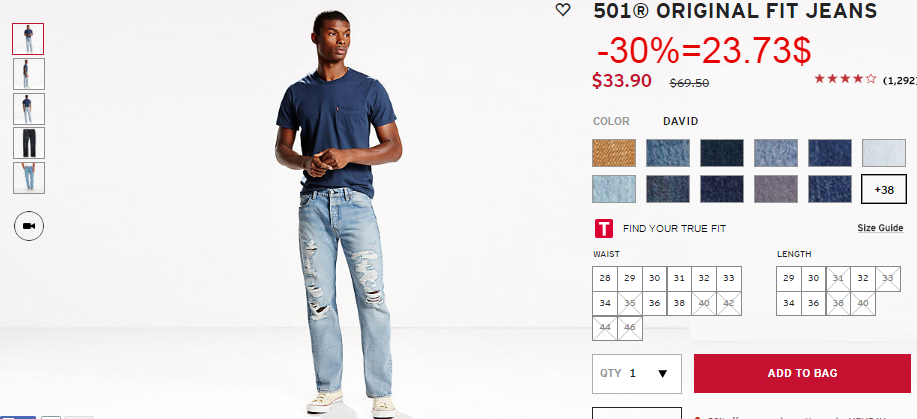Viewport: 917px width, 419px height.
Task: Choose length 30 option
Action: pyautogui.click(x=813, y=279)
